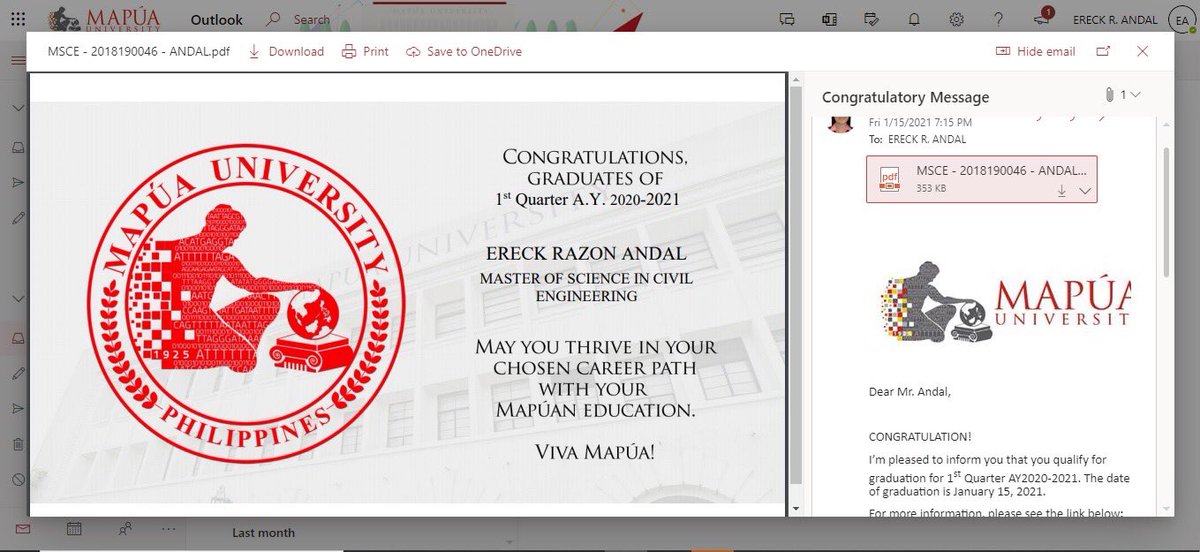The height and width of the screenshot is (552, 1200).
Task: Switch to Mail module
Action: (22, 529)
